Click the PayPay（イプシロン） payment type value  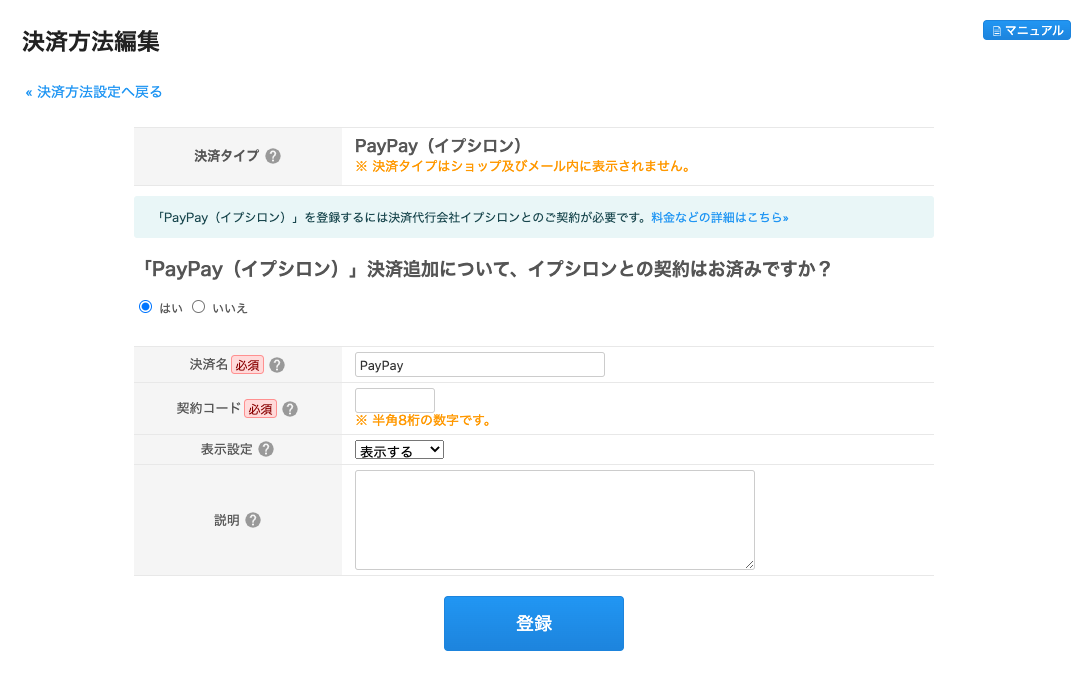pos(438,145)
